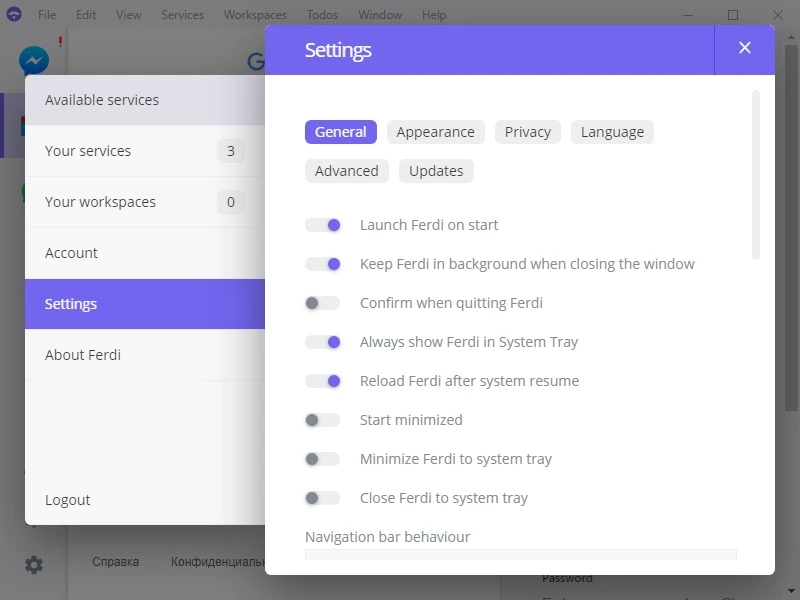800x600 pixels.
Task: Open the Window menu
Action: [380, 15]
